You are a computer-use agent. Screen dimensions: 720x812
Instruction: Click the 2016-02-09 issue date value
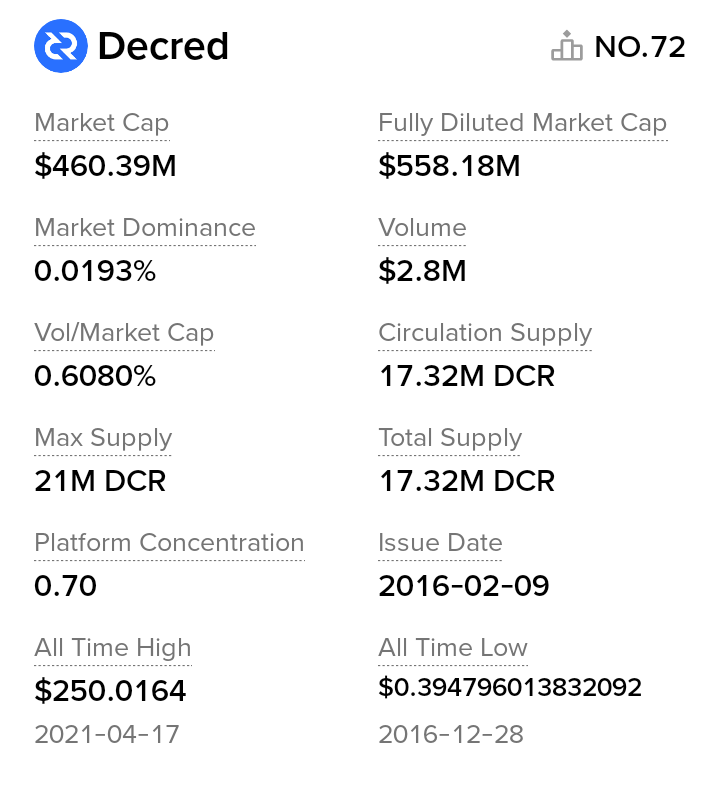[464, 586]
